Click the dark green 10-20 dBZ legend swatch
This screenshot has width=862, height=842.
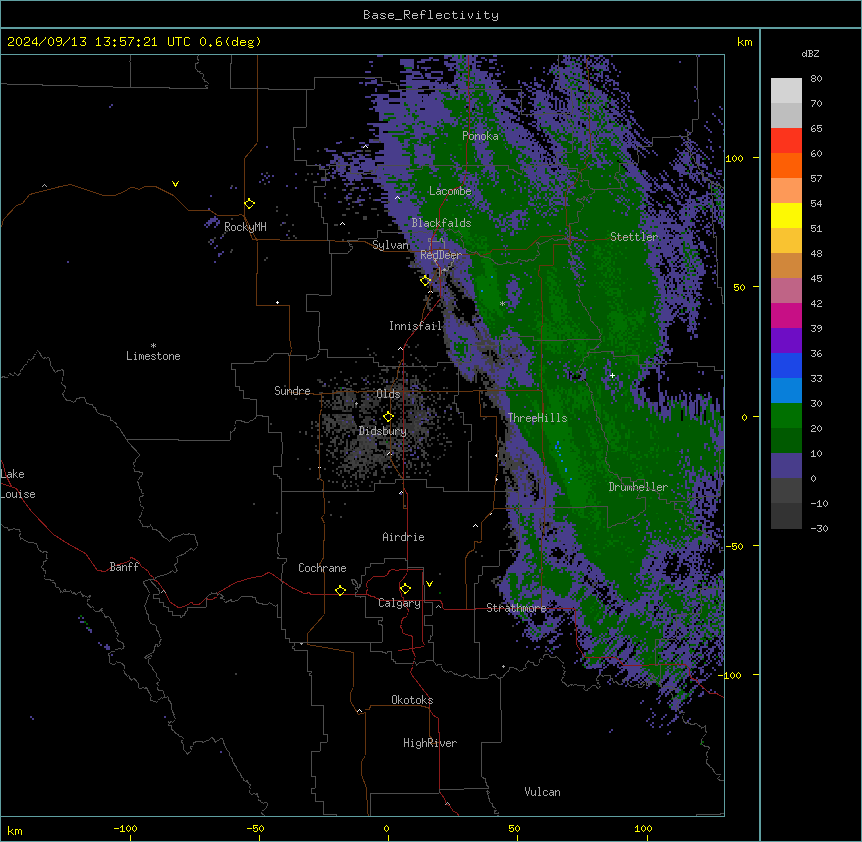click(x=786, y=441)
